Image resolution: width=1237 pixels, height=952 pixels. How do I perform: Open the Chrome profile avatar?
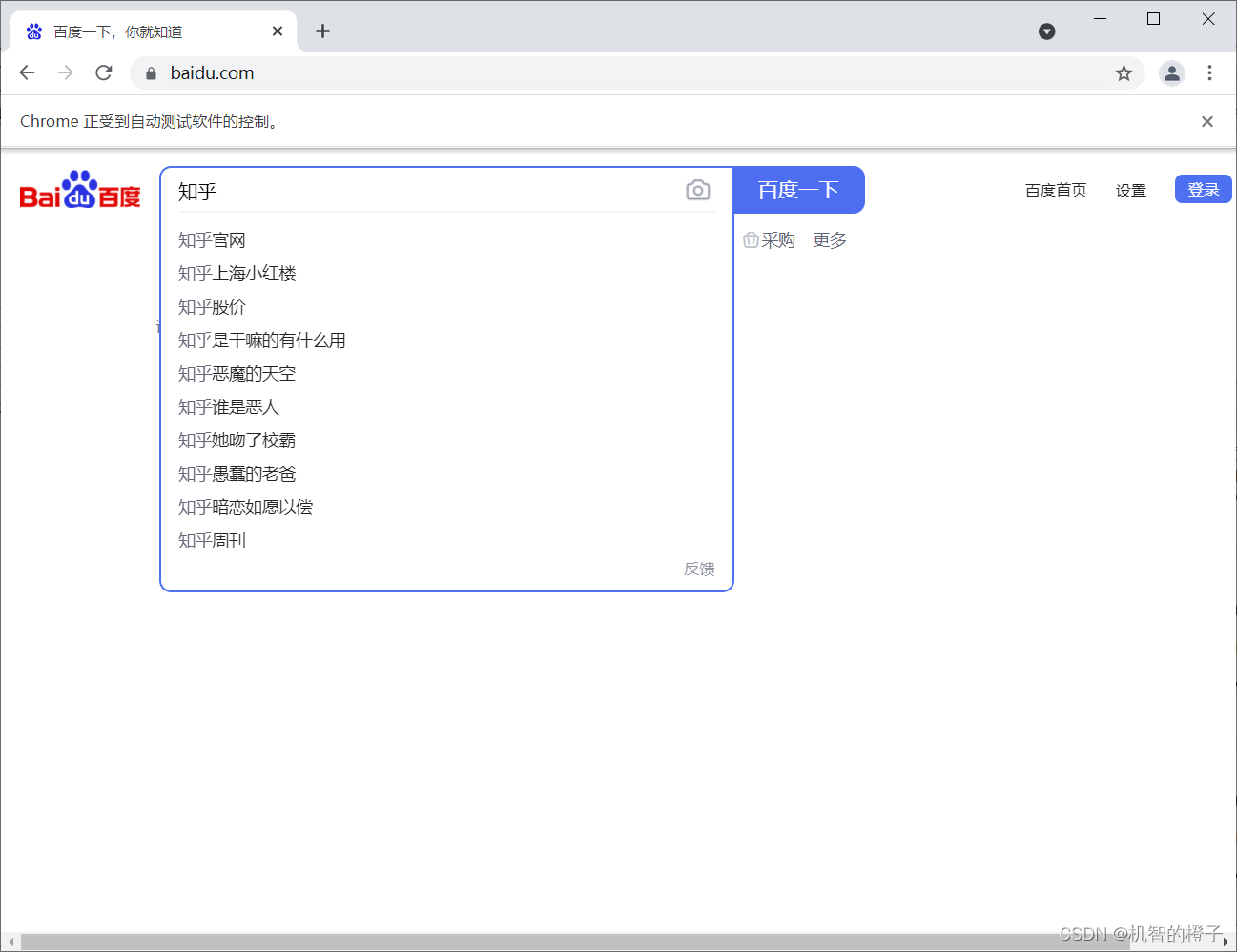[1172, 73]
